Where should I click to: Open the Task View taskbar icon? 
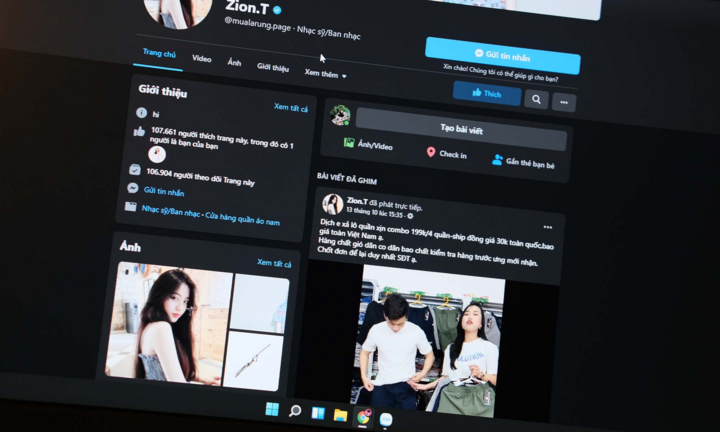(318, 413)
